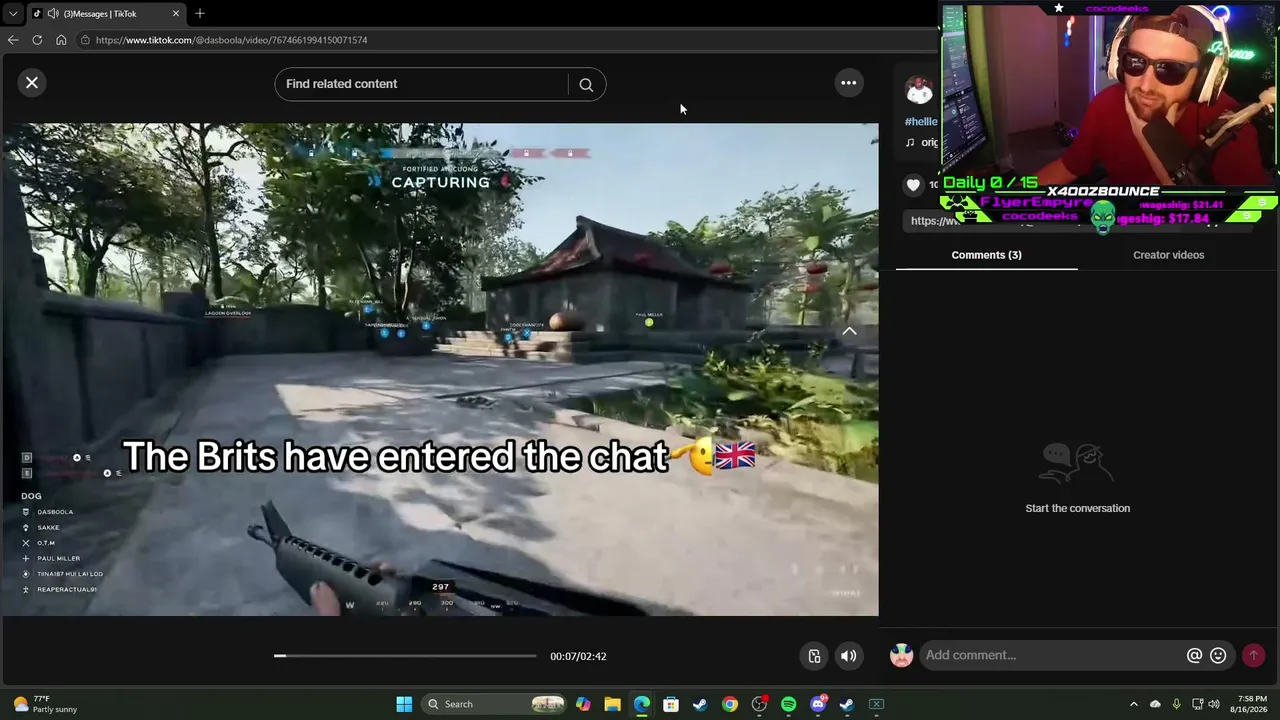Open Google Chrome from the taskbar
1280x720 pixels.
(730, 704)
